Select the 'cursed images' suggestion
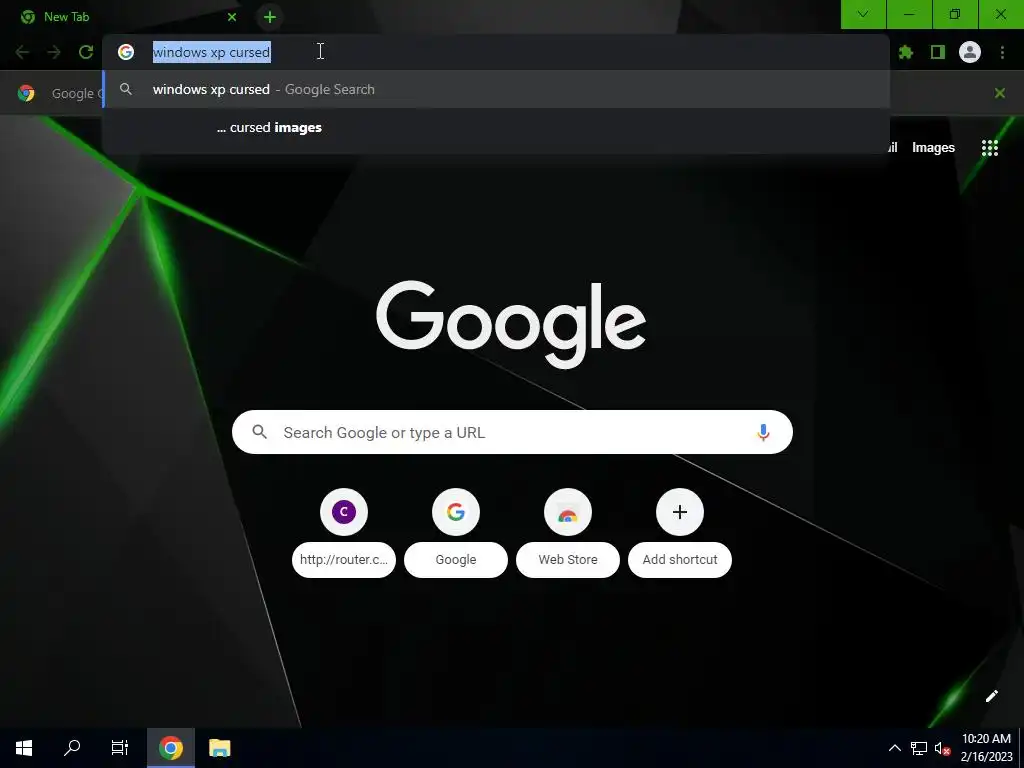Image resolution: width=1024 pixels, height=768 pixels. tap(496, 127)
